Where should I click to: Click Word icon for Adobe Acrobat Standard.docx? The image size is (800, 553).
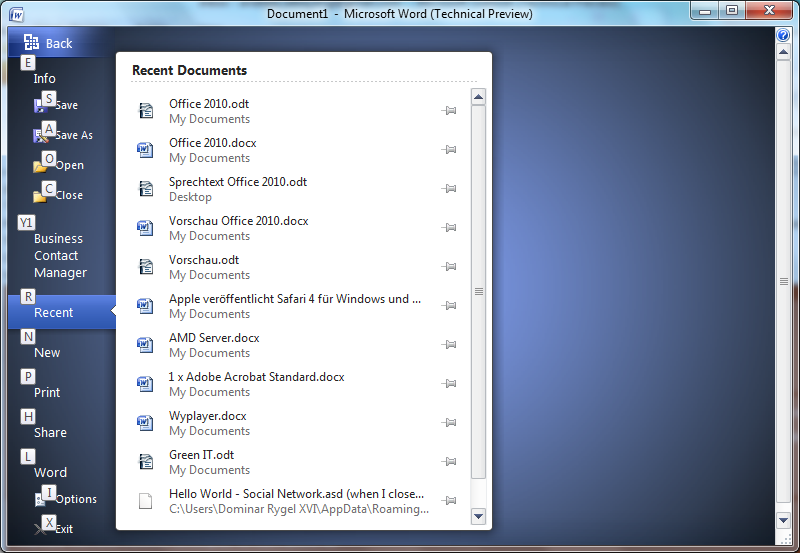[145, 384]
